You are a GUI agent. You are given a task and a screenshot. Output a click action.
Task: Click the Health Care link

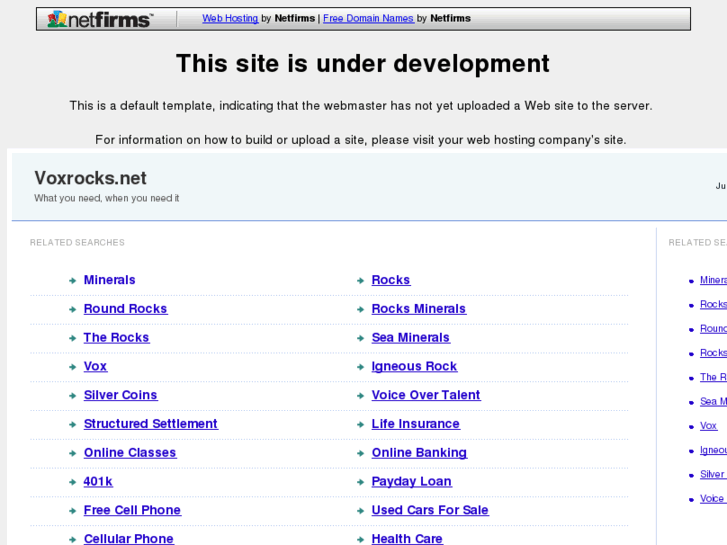pos(407,539)
